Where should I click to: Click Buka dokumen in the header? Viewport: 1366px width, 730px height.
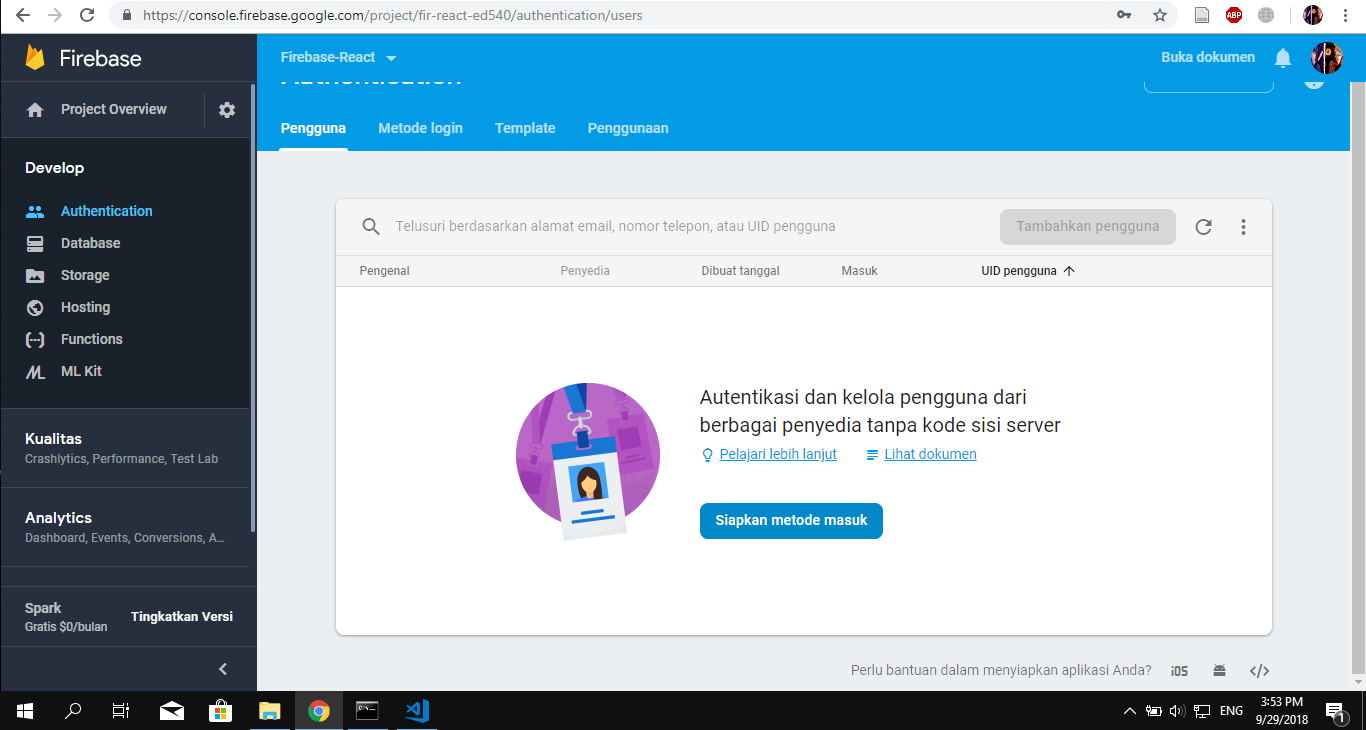pyautogui.click(x=1208, y=58)
